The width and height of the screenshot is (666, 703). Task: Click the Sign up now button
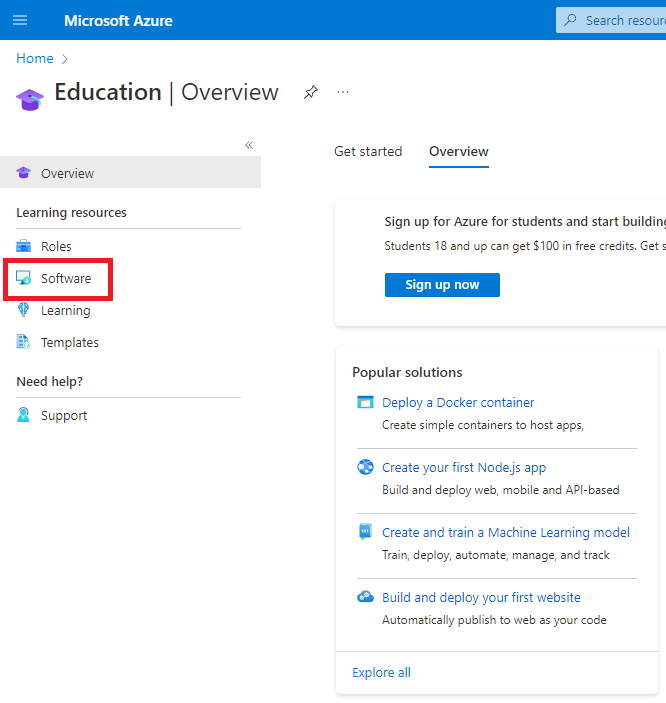[442, 285]
